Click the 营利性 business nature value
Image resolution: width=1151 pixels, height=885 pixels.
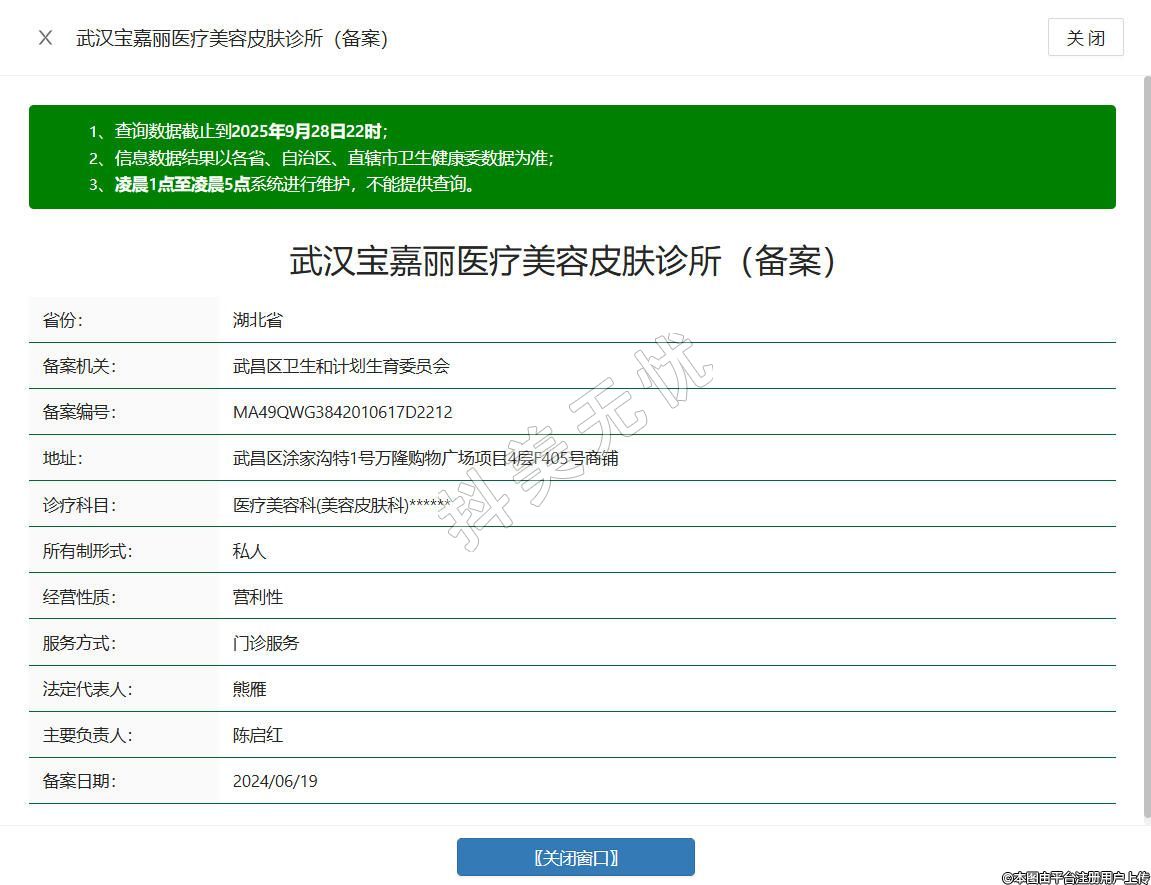click(x=258, y=597)
